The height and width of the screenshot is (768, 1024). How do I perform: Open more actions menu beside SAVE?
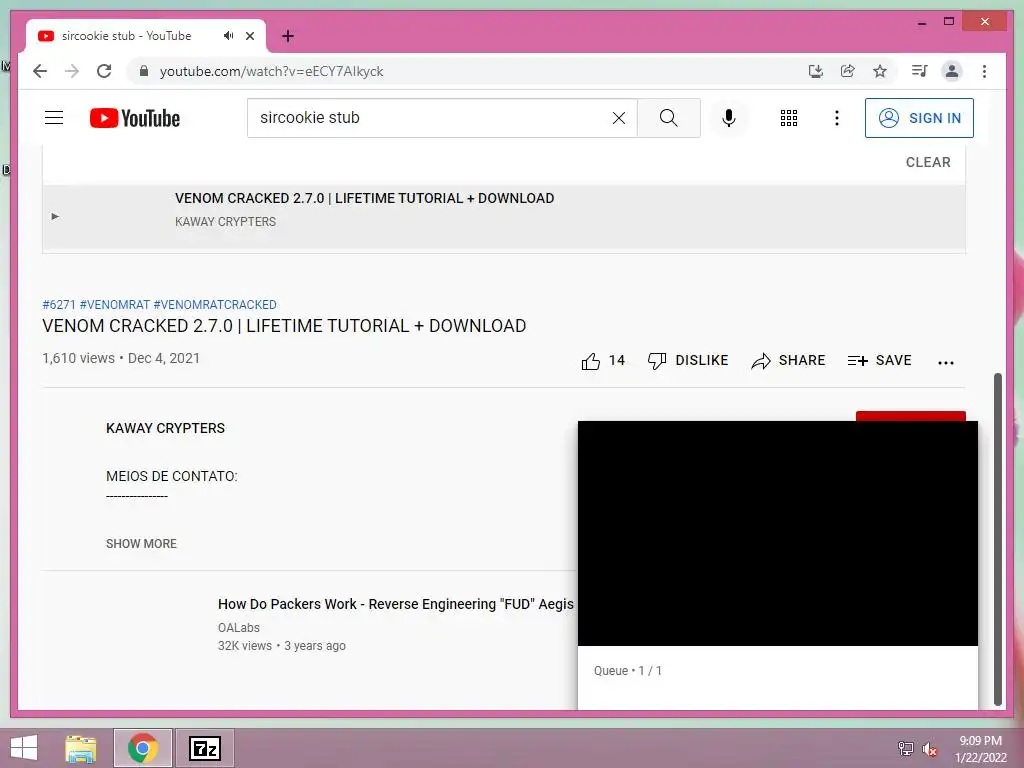[x=946, y=362]
